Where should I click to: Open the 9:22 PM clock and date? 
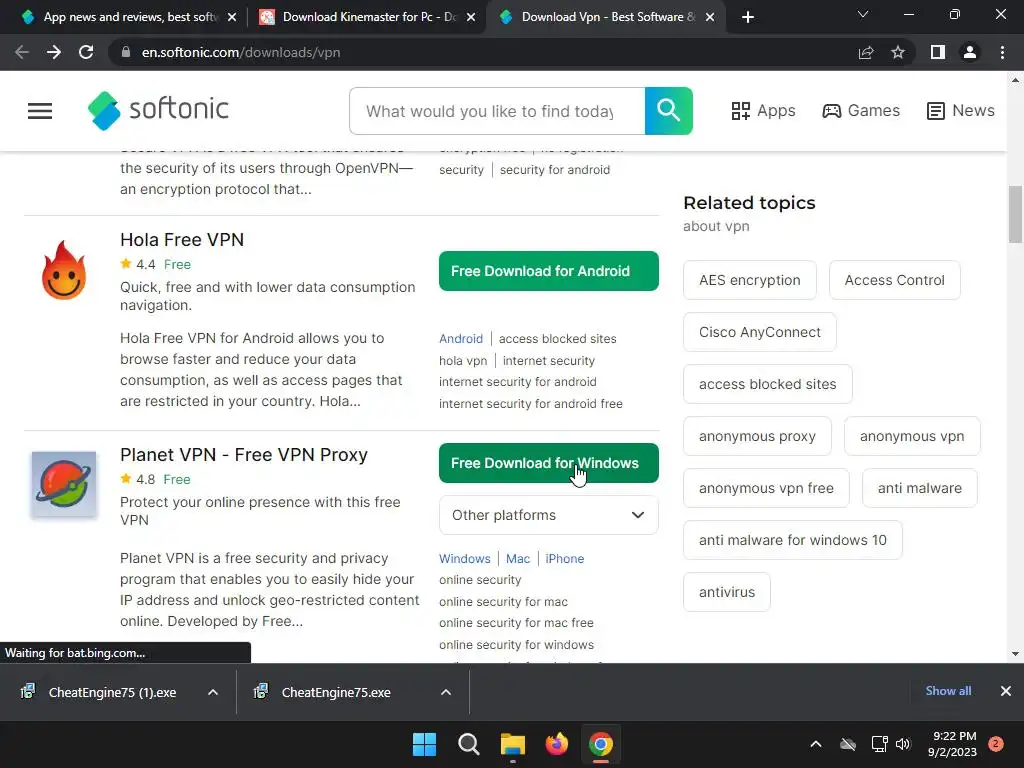(x=952, y=744)
